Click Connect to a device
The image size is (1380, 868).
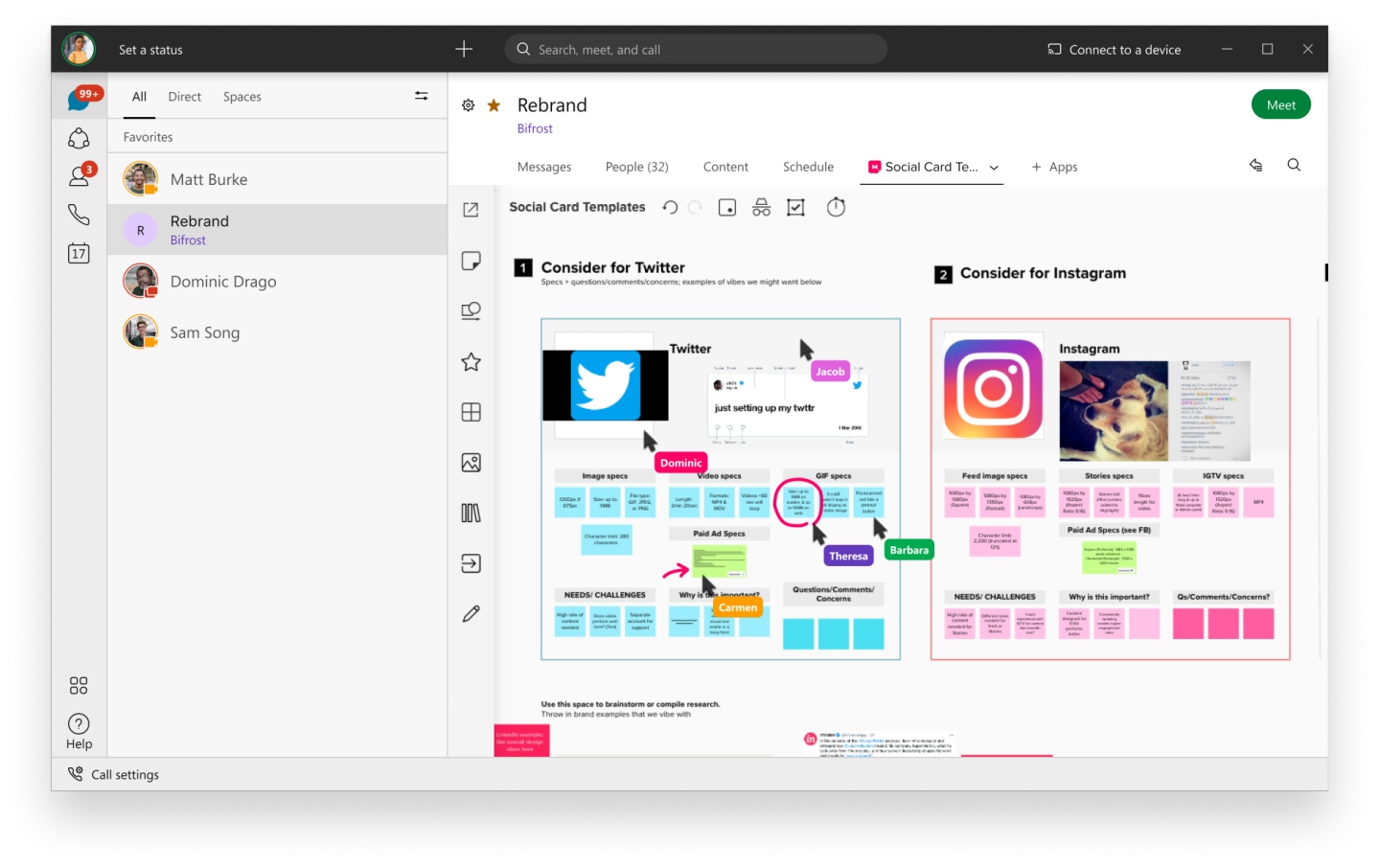point(1114,50)
